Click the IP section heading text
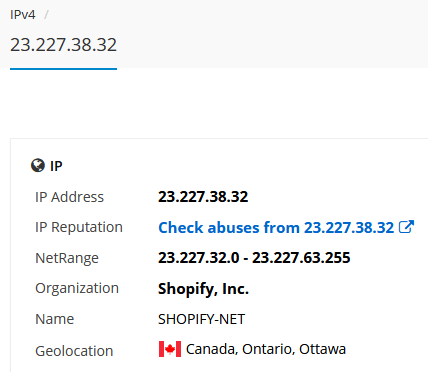The height and width of the screenshot is (372, 428). tap(56, 166)
